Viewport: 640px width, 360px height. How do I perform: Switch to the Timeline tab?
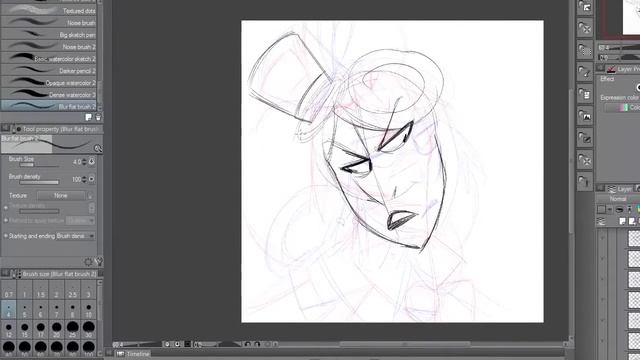pyautogui.click(x=133, y=354)
